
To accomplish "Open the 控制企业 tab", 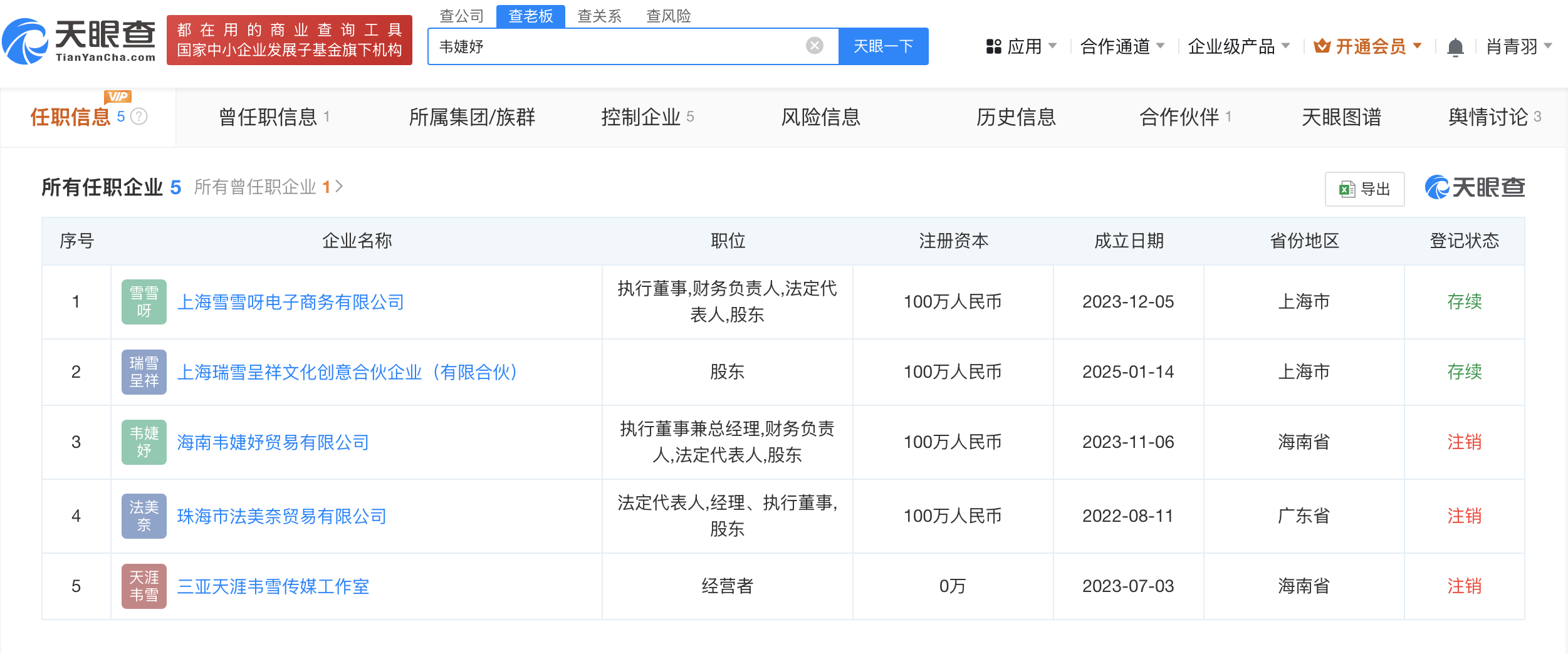I will (x=647, y=117).
